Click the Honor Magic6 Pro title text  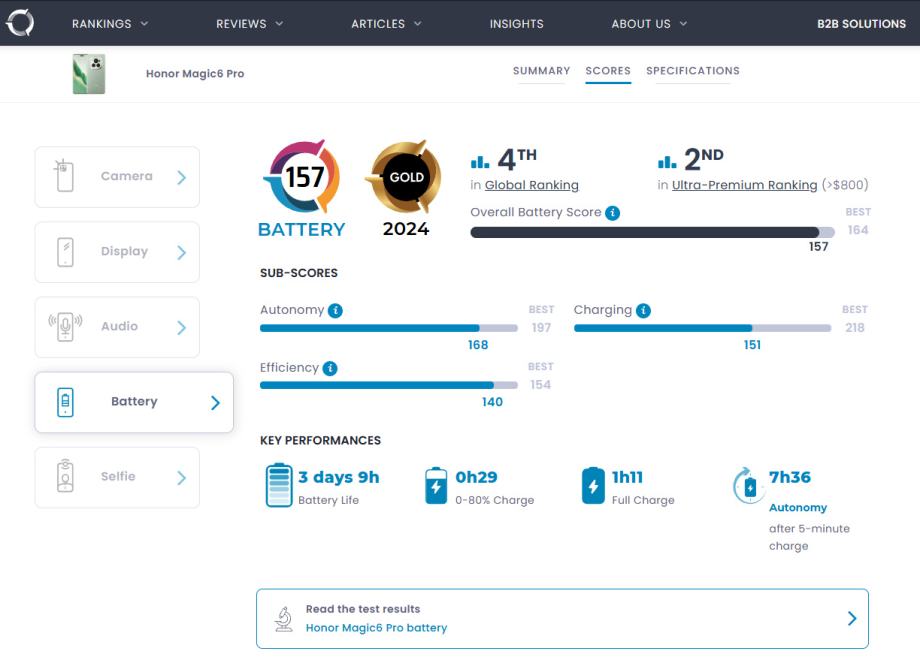pos(195,74)
